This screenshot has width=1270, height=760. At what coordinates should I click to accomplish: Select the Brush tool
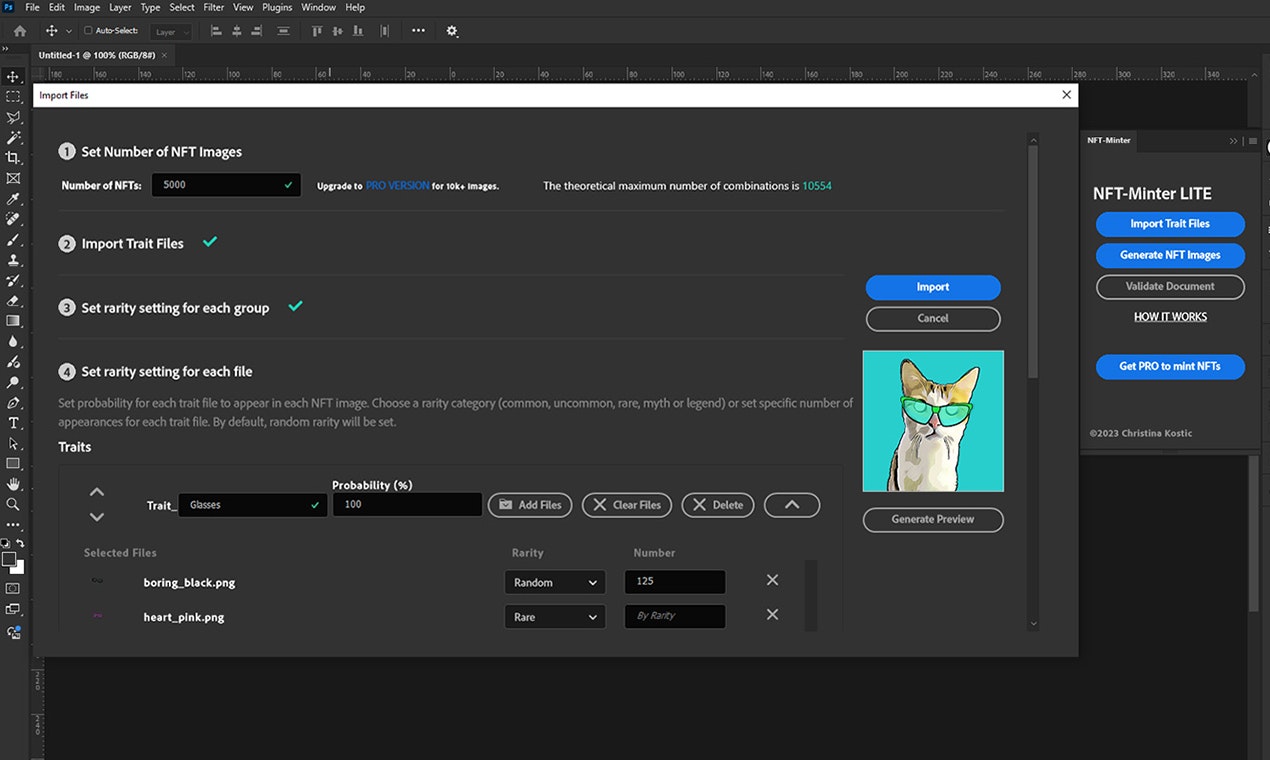click(x=13, y=240)
